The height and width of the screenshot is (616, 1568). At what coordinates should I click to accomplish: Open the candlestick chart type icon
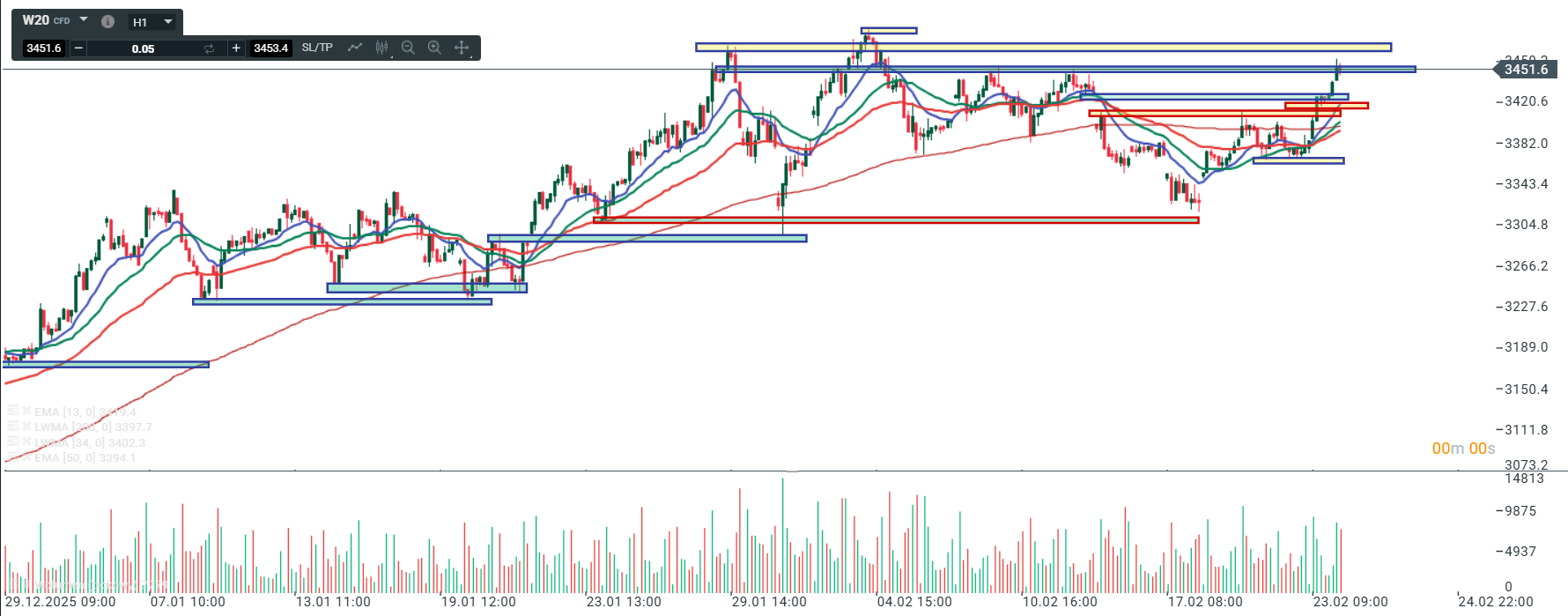(381, 48)
